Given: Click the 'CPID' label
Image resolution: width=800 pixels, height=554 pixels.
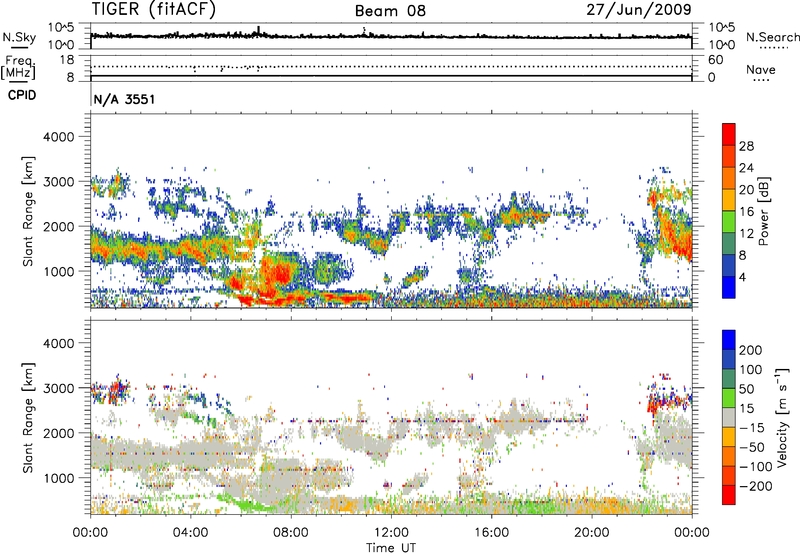Looking at the screenshot, I should click(x=22, y=95).
